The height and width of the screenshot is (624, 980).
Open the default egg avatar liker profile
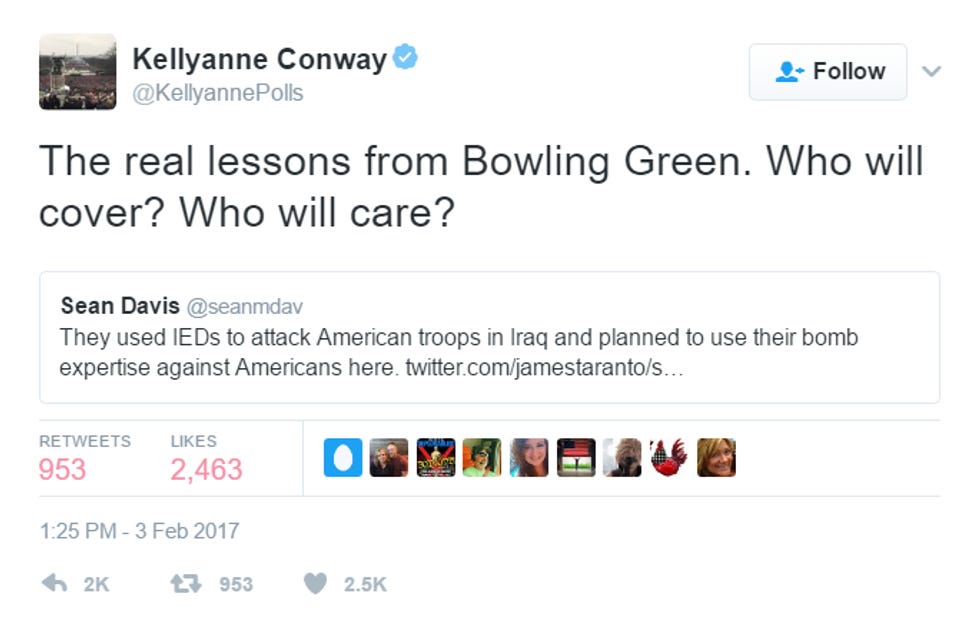342,458
